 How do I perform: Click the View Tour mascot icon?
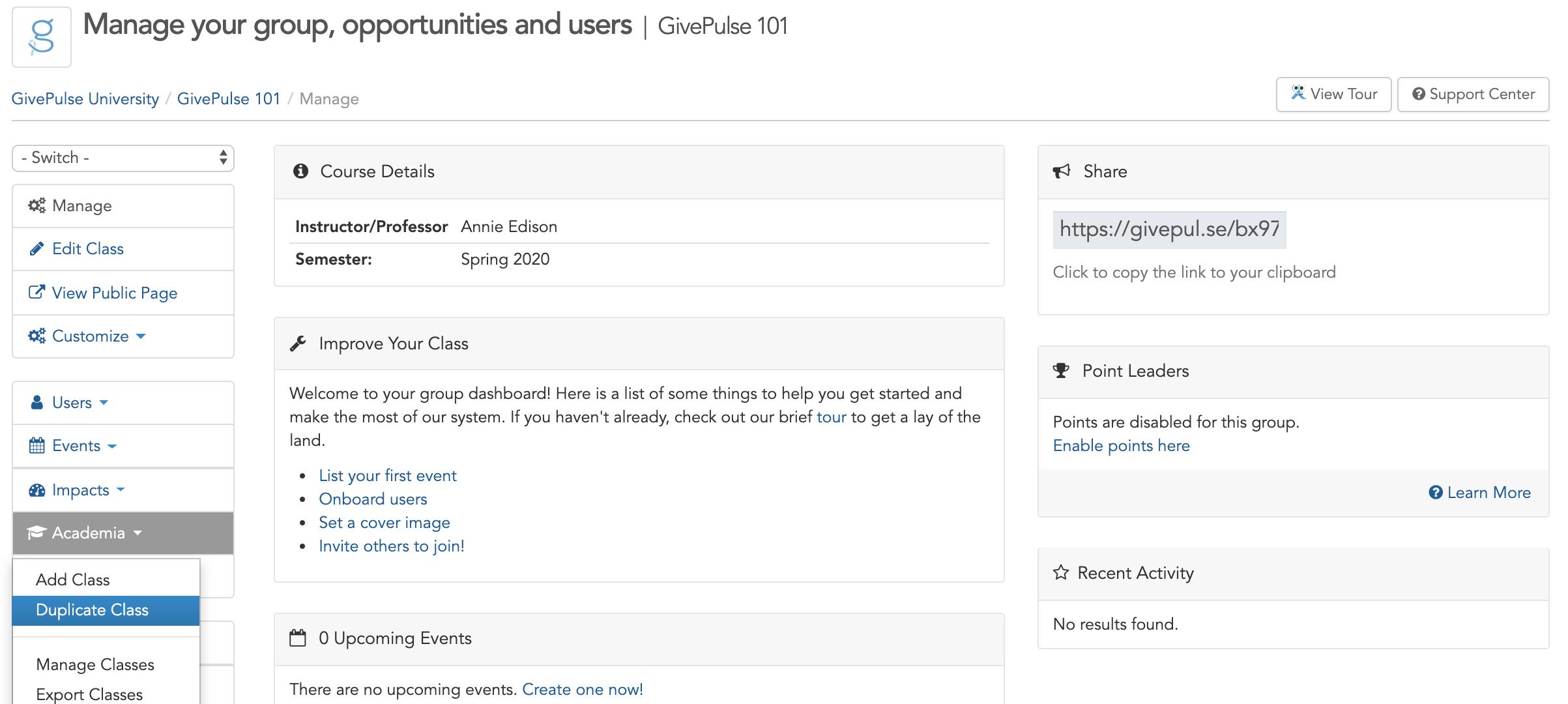(1298, 93)
